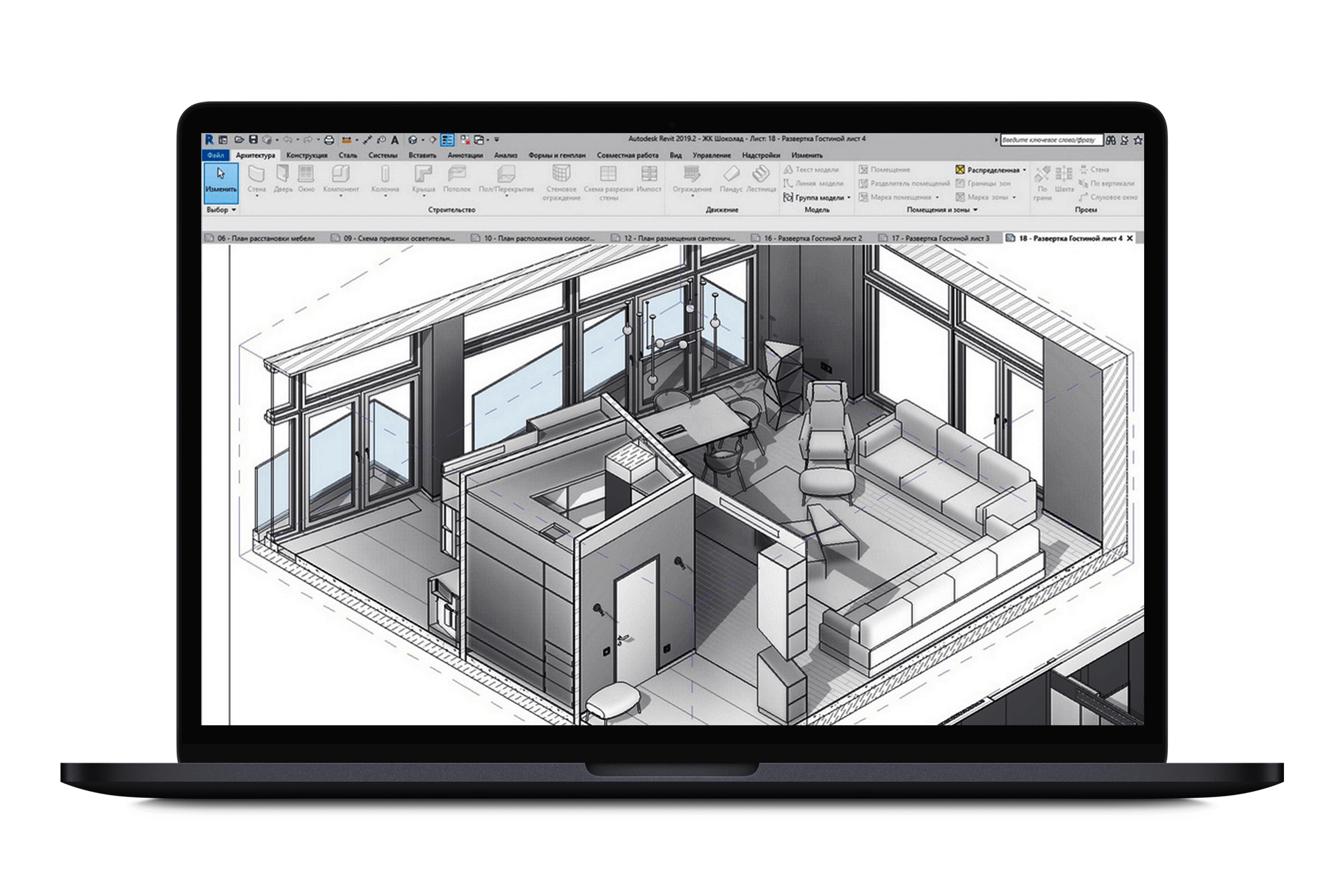Open the Распределенная dropdown

tap(1025, 170)
